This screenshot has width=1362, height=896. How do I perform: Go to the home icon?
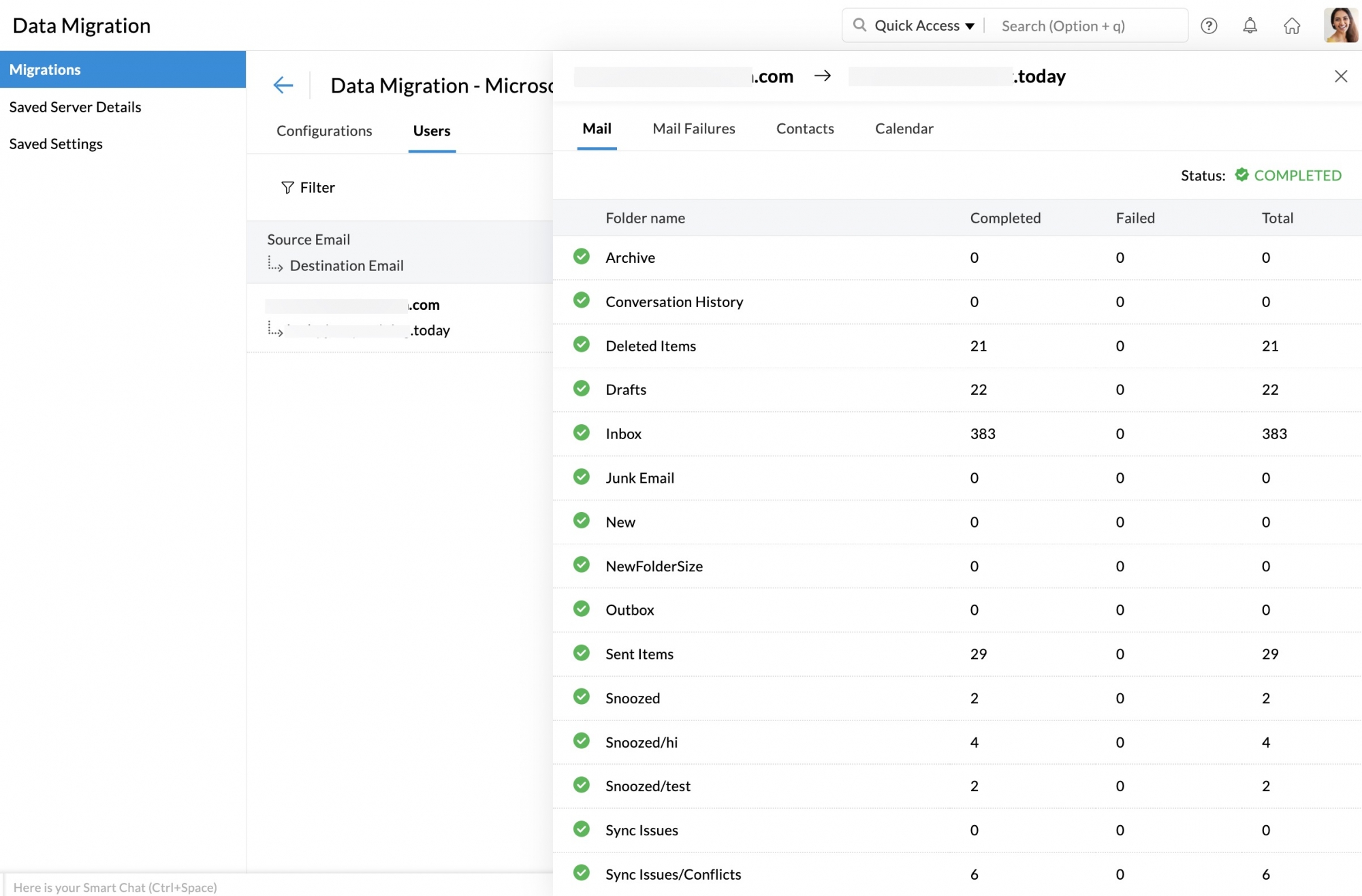(x=1292, y=26)
